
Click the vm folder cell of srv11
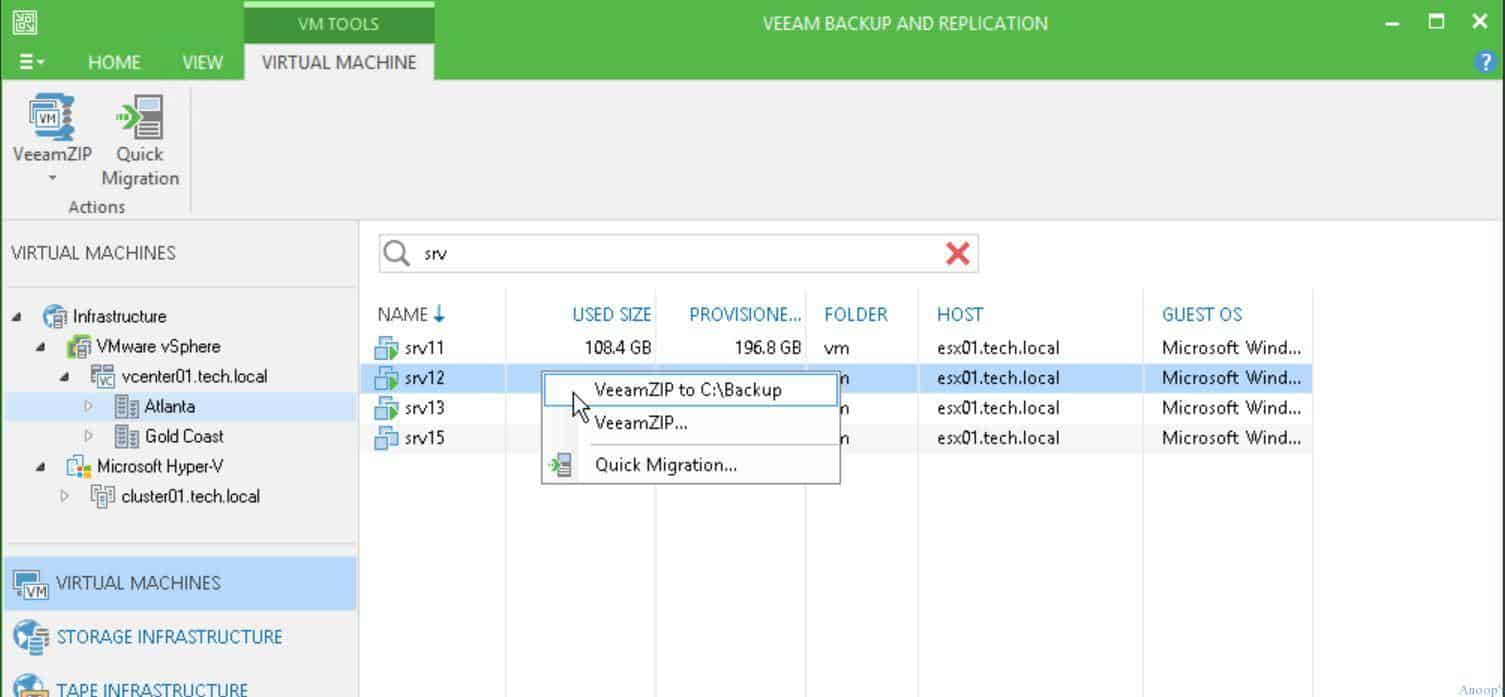[836, 349]
